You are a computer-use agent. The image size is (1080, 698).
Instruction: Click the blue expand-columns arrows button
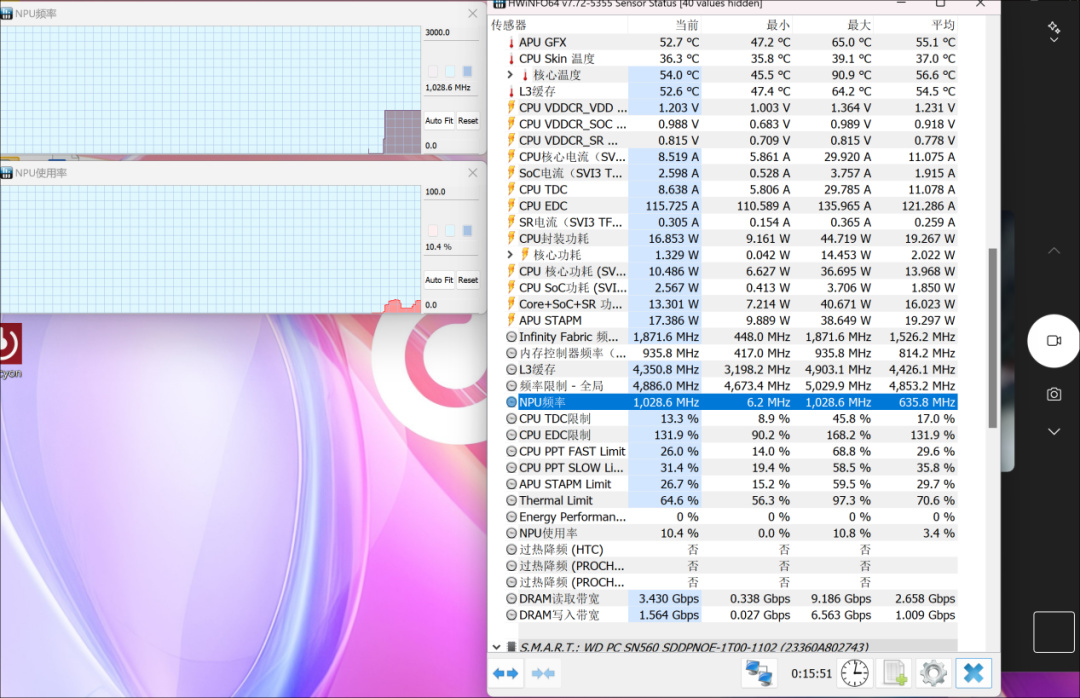[x=506, y=673]
